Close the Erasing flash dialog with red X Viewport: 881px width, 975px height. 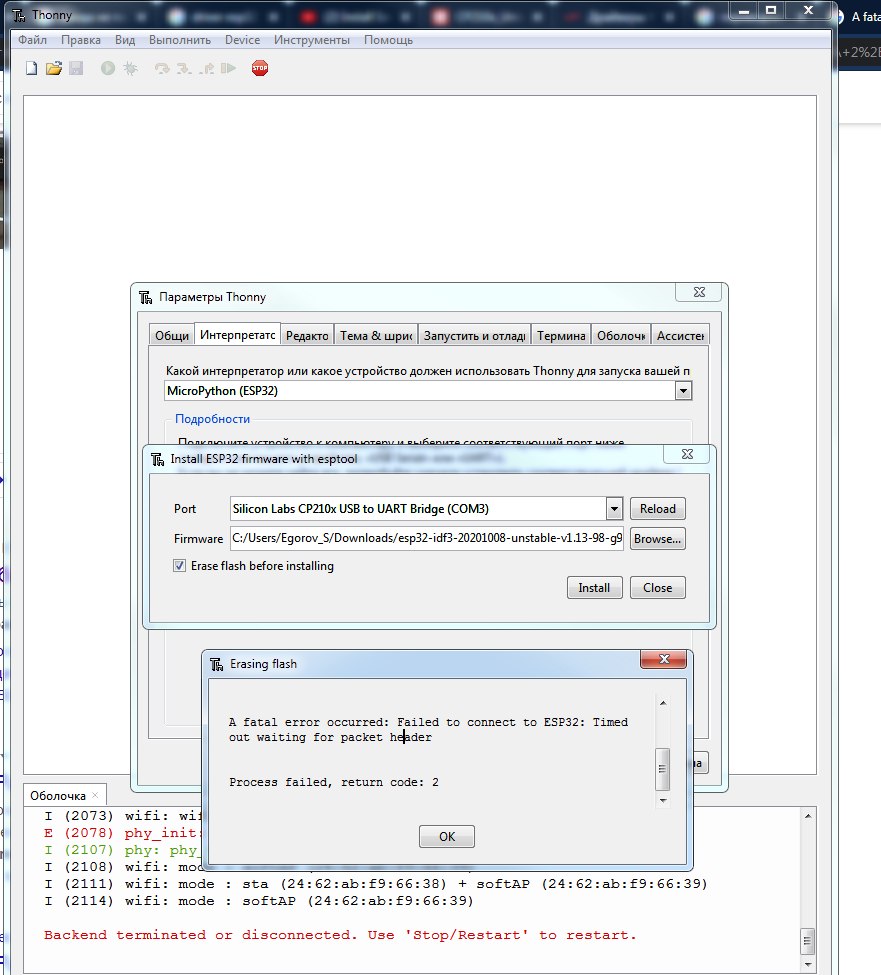point(663,659)
